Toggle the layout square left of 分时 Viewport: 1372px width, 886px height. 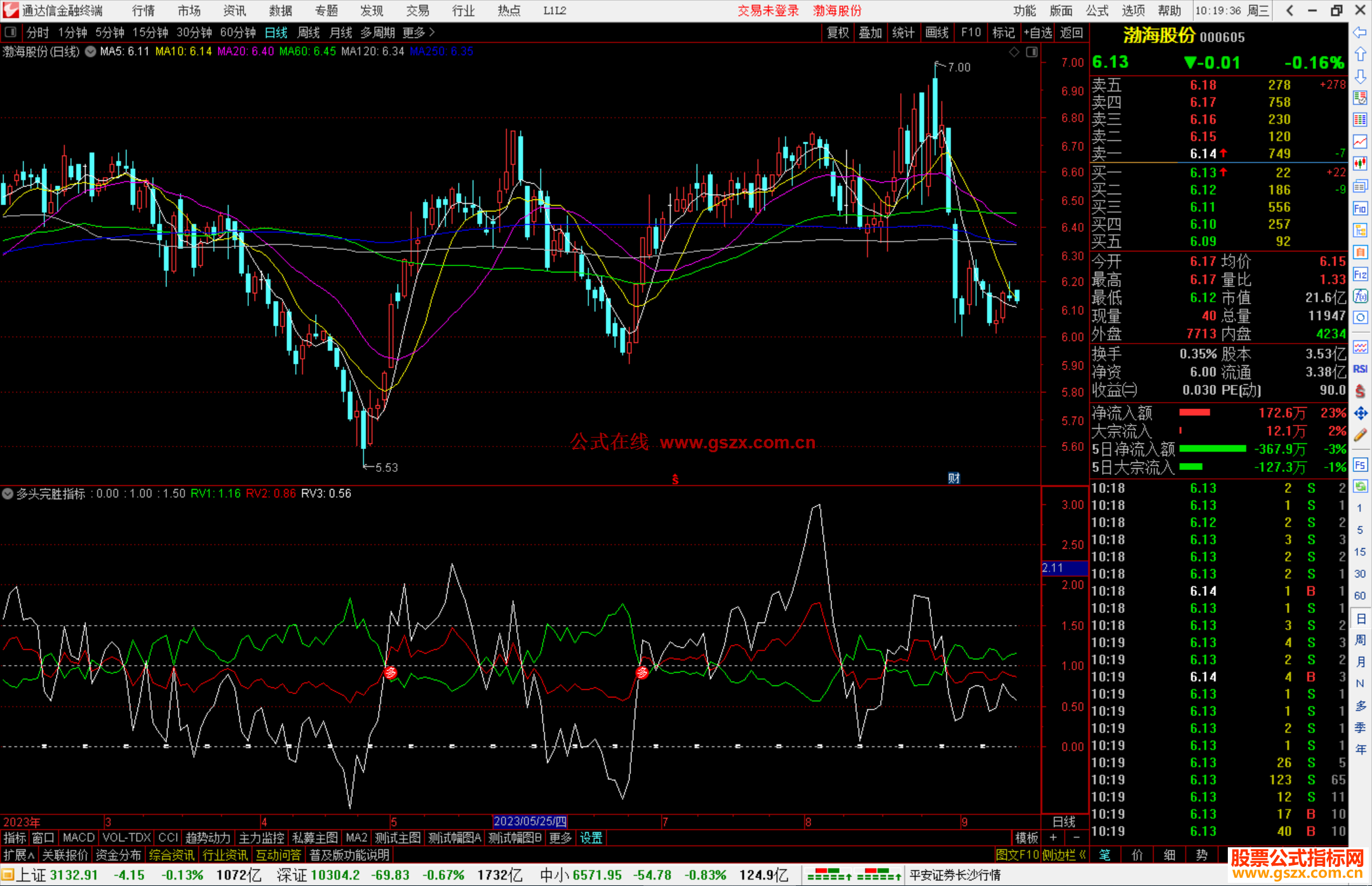click(11, 32)
